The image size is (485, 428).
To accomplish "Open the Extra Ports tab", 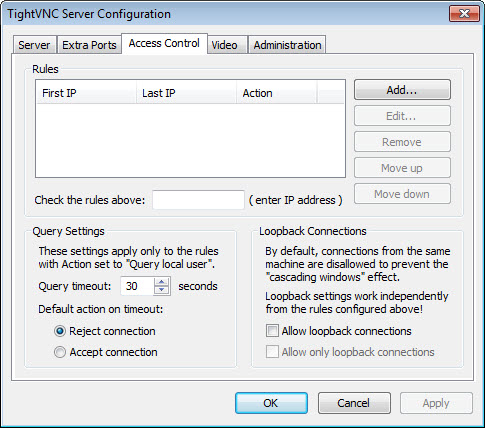I will (89, 45).
